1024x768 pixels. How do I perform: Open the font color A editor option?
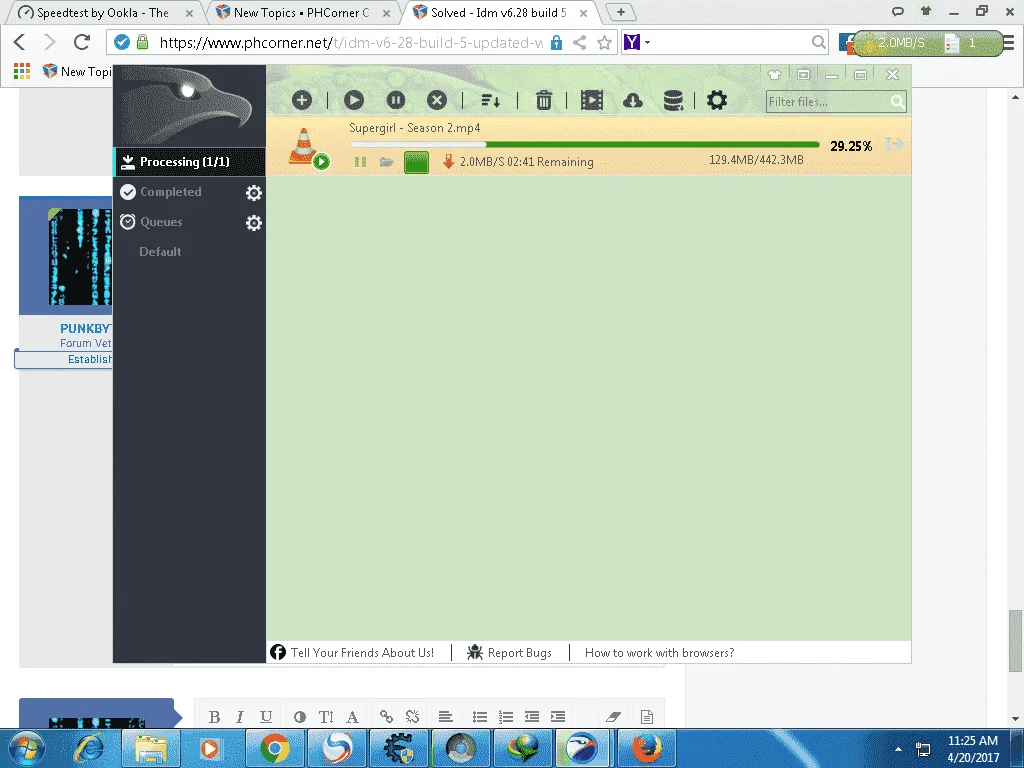(352, 717)
